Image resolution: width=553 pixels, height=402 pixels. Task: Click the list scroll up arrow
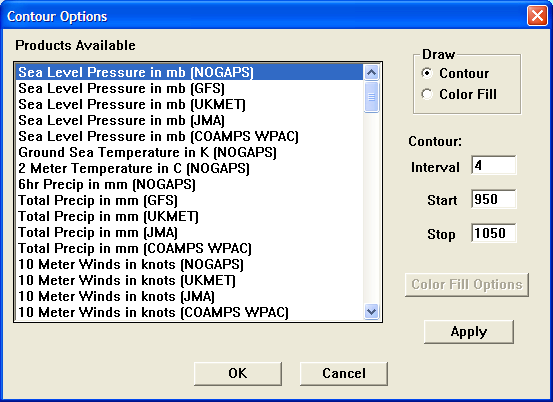pos(371,72)
